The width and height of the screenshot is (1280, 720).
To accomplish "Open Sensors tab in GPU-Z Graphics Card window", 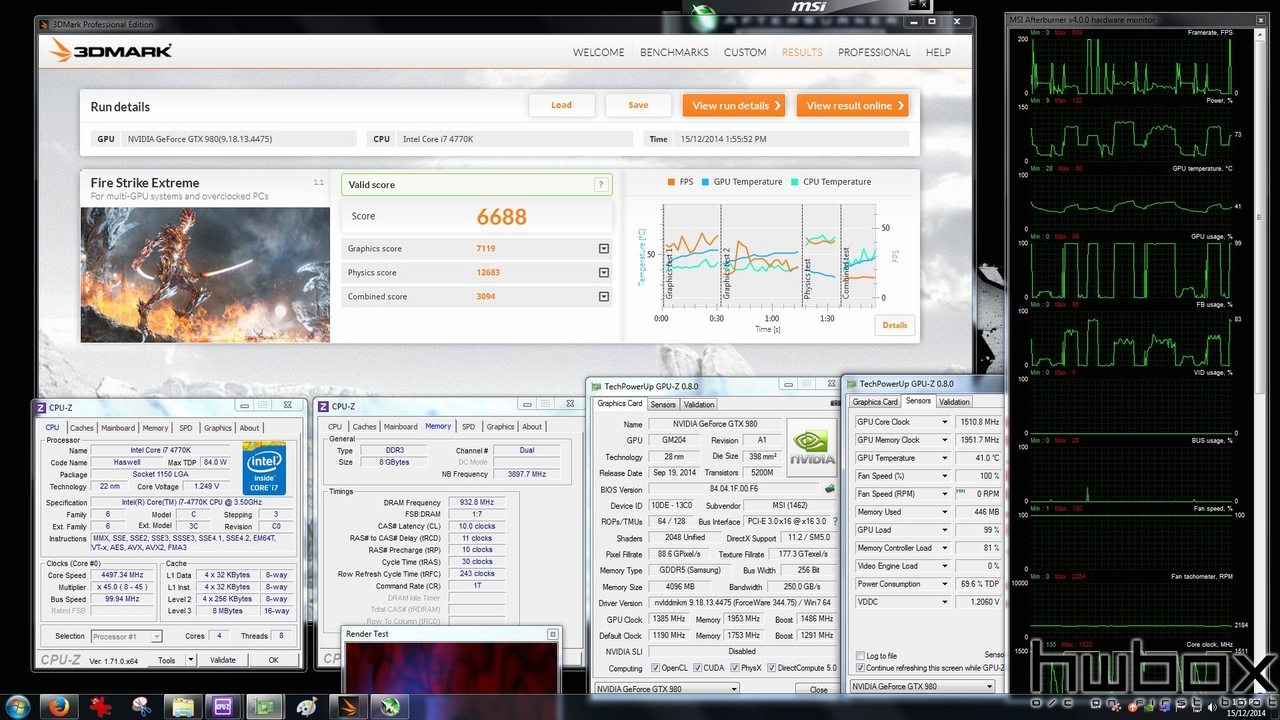I will 662,404.
